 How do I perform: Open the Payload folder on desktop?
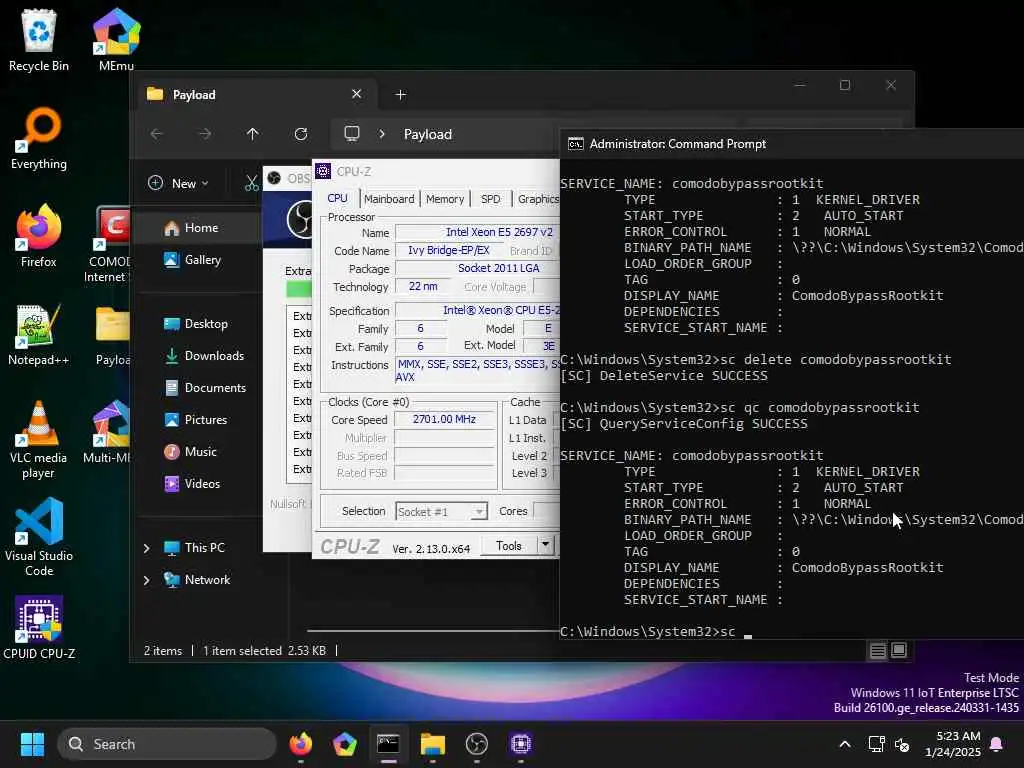[x=113, y=334]
